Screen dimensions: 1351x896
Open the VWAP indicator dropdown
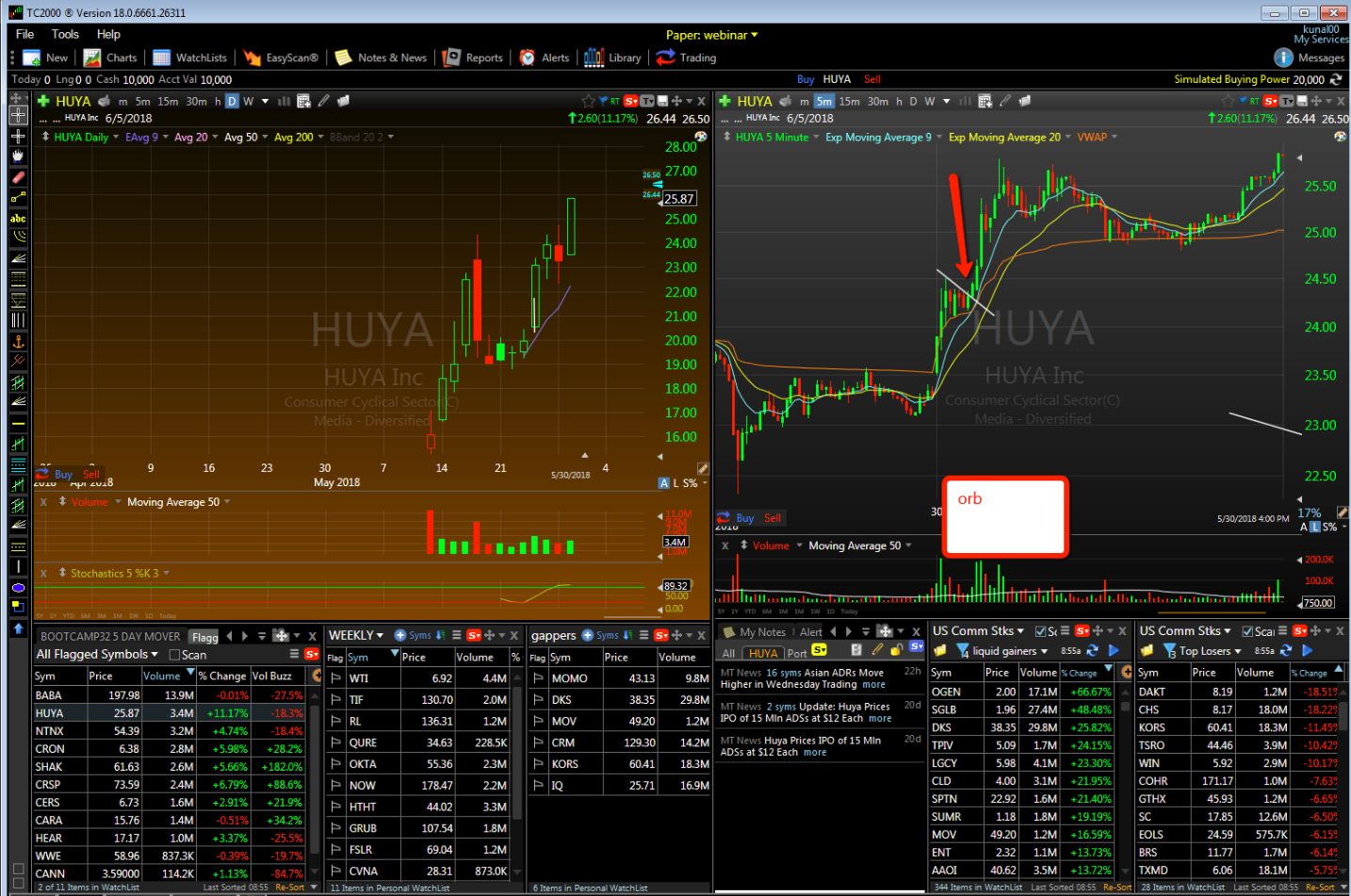pyautogui.click(x=1115, y=138)
